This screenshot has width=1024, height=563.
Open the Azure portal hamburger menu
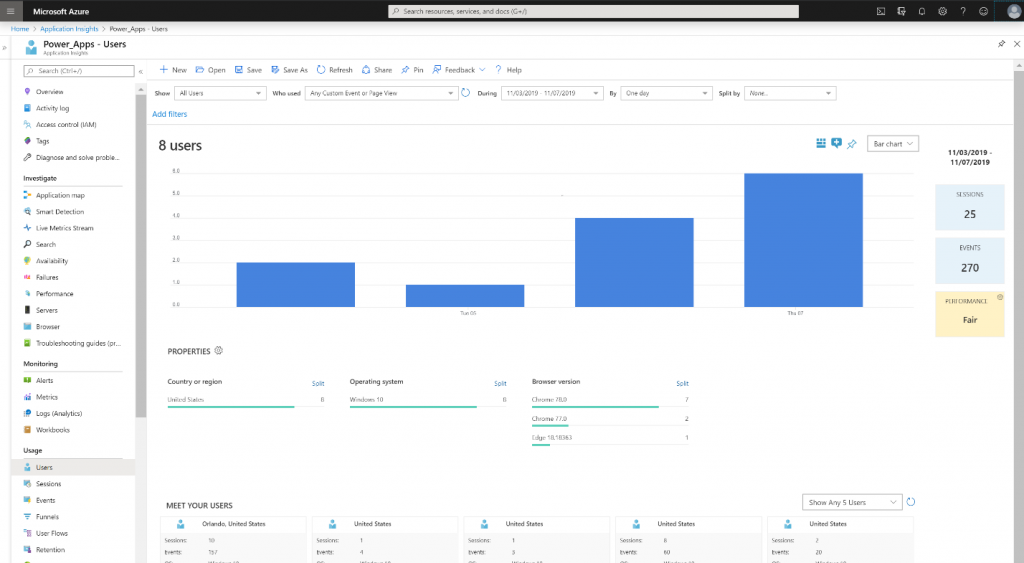[10, 11]
